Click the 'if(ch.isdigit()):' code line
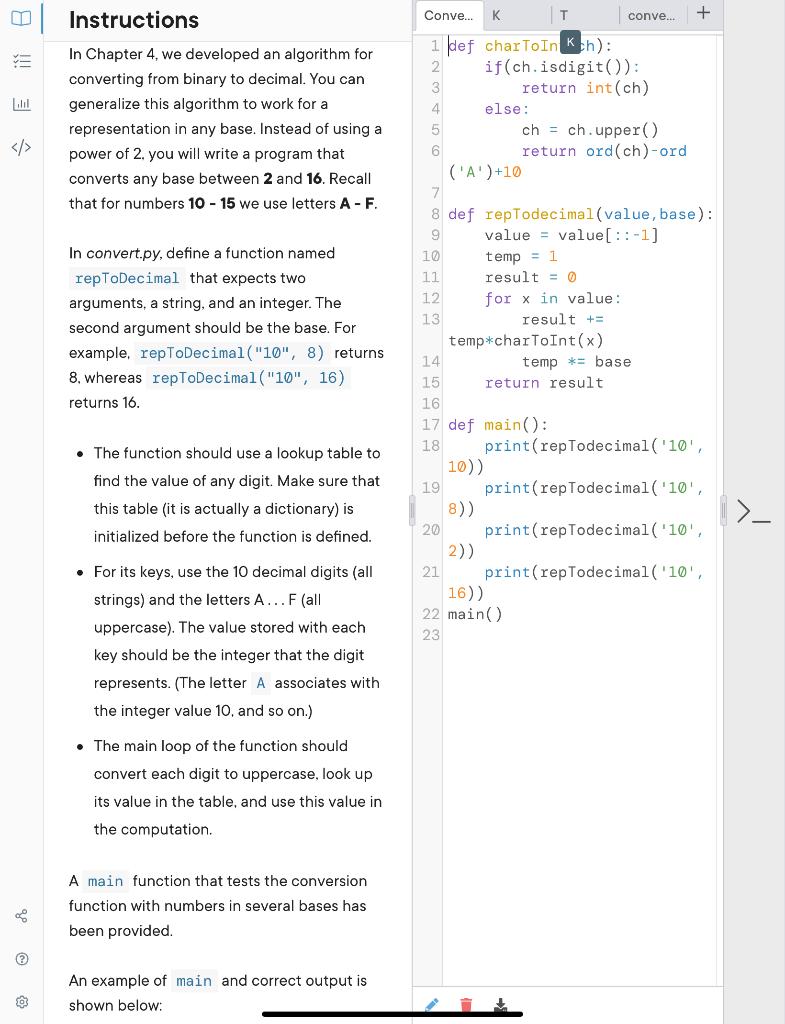This screenshot has height=1024, width=785. 562,67
